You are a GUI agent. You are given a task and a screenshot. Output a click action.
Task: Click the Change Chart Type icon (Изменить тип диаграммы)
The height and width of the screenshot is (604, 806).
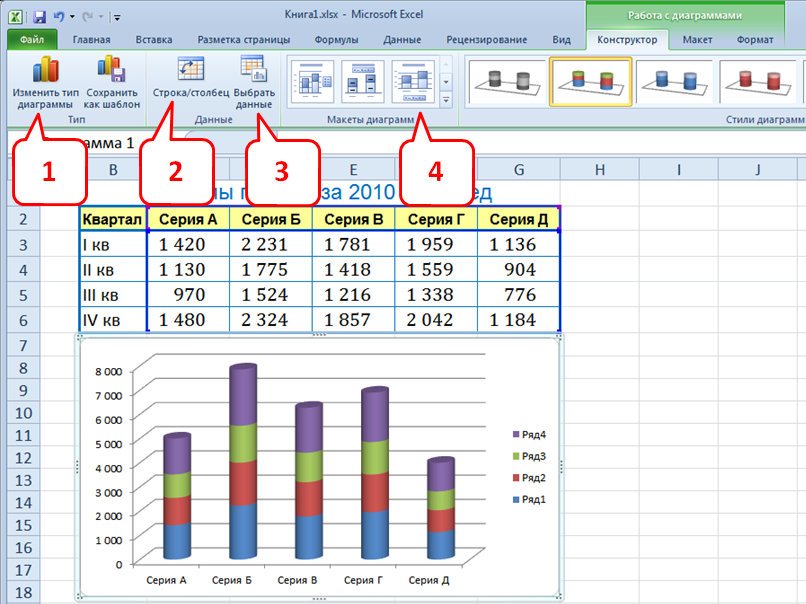click(x=44, y=70)
